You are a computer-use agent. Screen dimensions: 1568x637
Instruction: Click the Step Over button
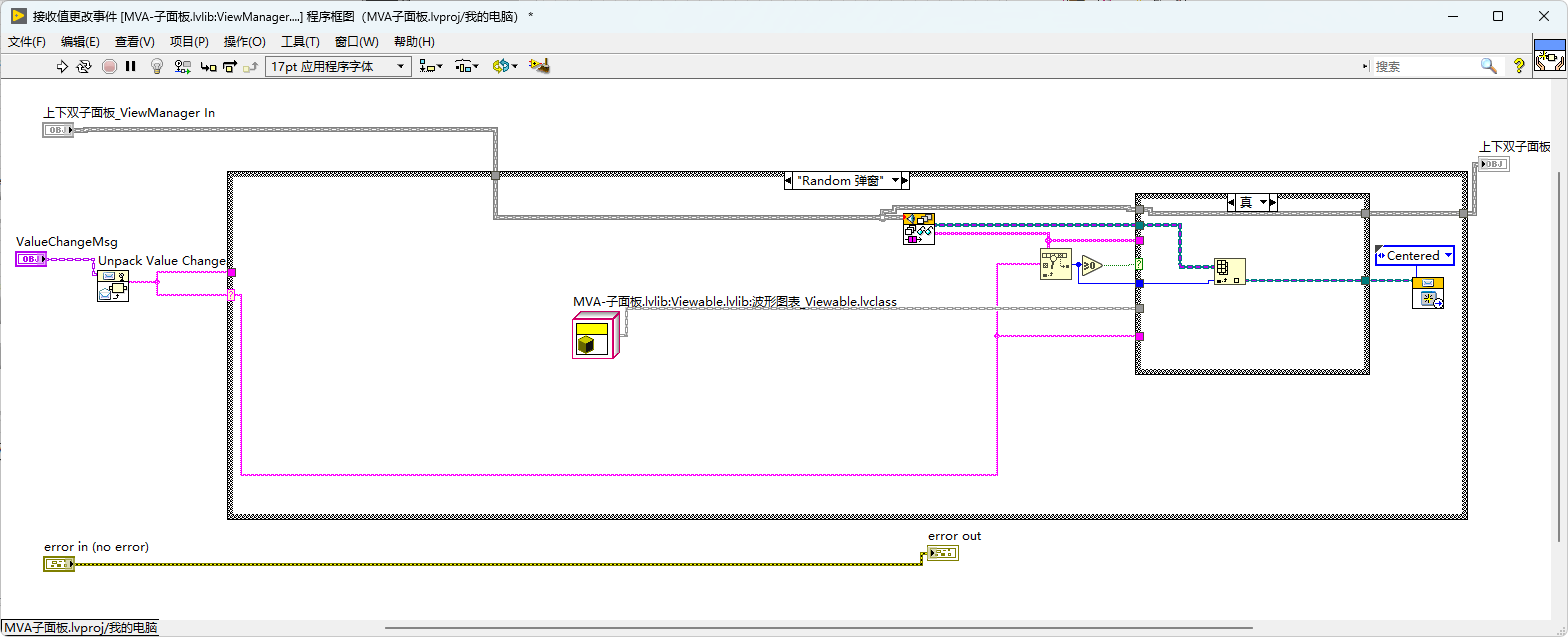coord(229,66)
